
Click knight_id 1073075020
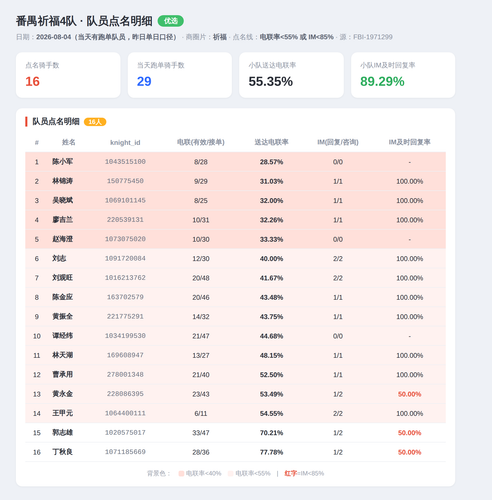point(125,239)
